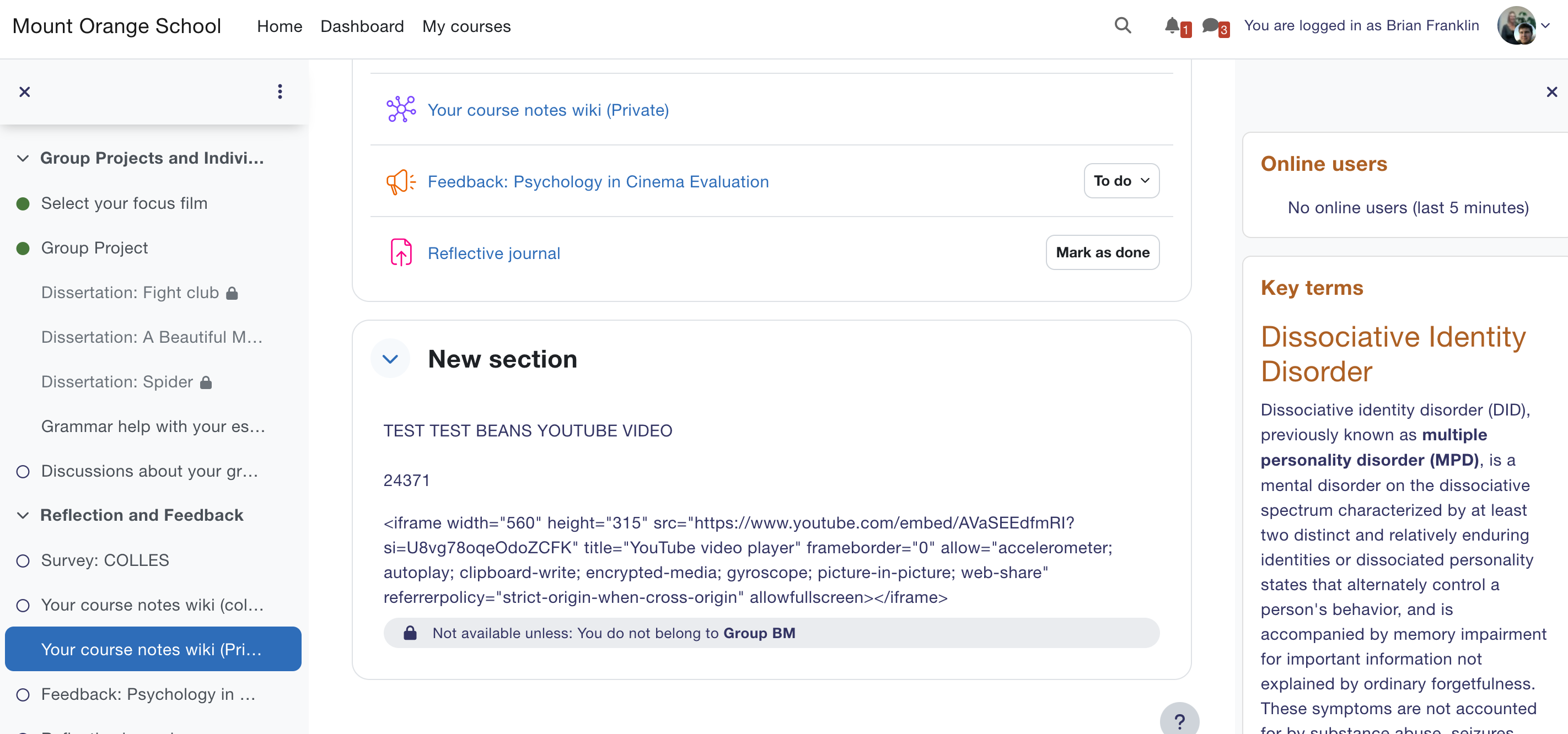Open Dashboard from top navigation

pos(362,26)
